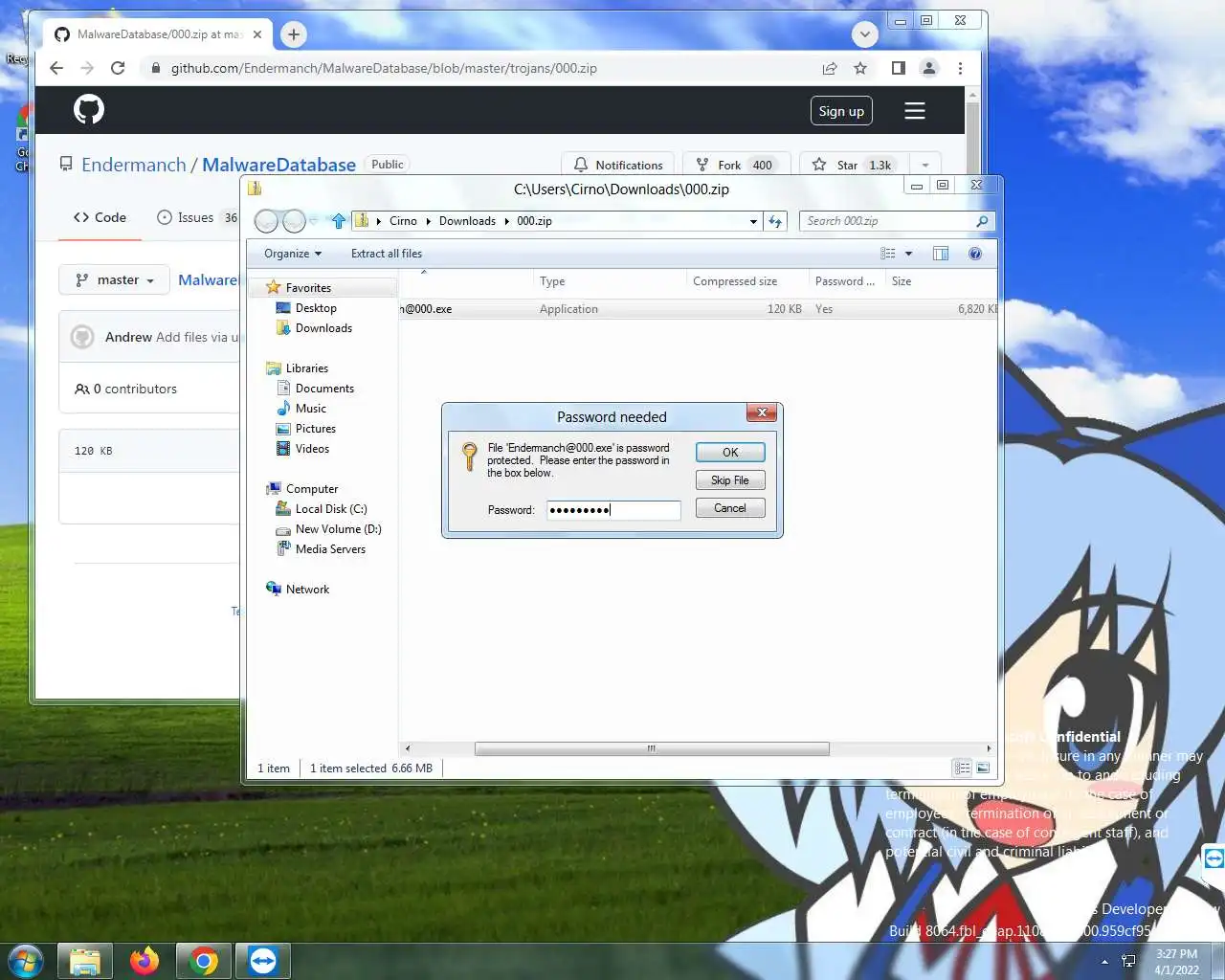Open the address bar history dropdown
Image resolution: width=1225 pixels, height=980 pixels.
pos(754,221)
